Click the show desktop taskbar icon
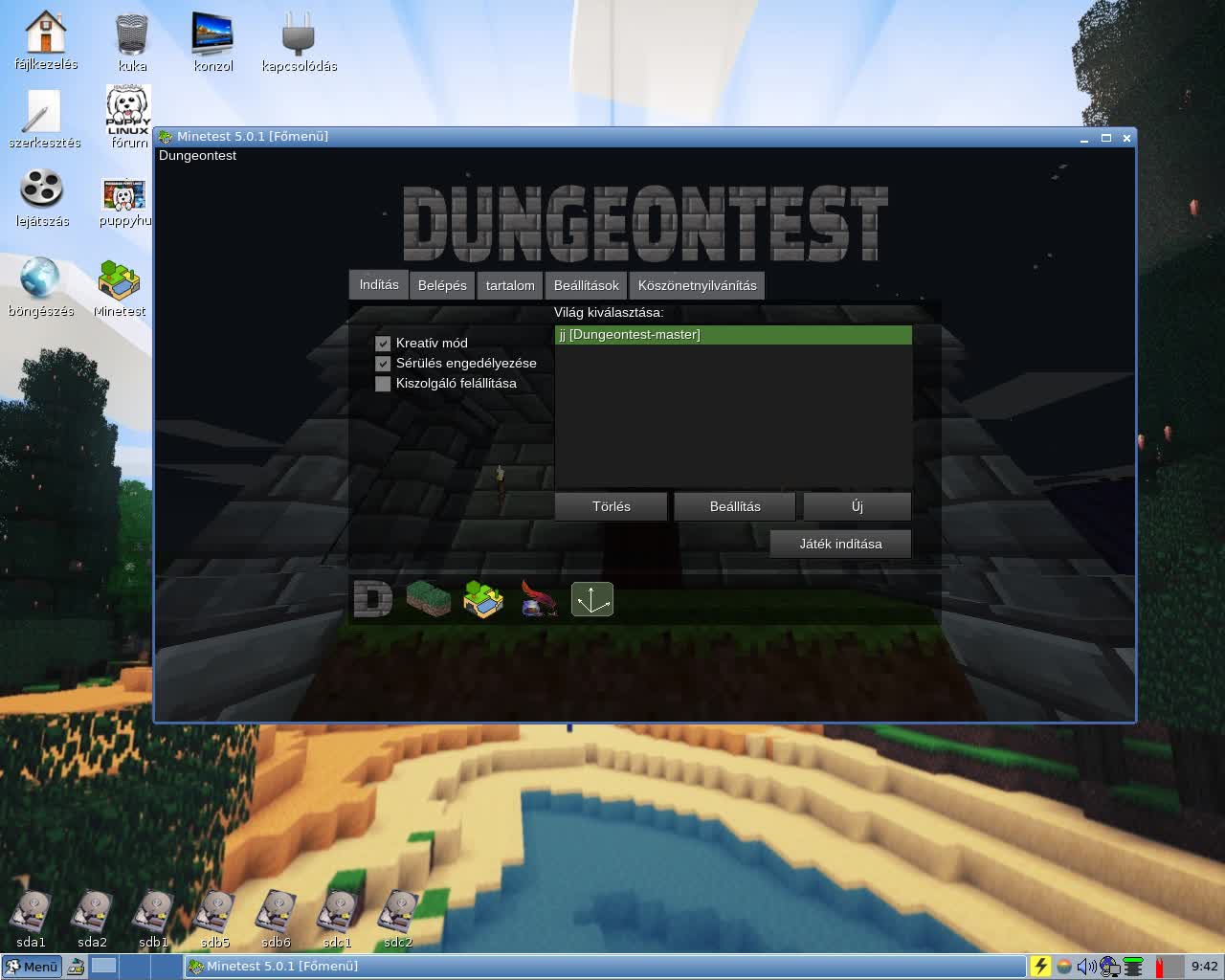Image resolution: width=1225 pixels, height=980 pixels. point(76,967)
